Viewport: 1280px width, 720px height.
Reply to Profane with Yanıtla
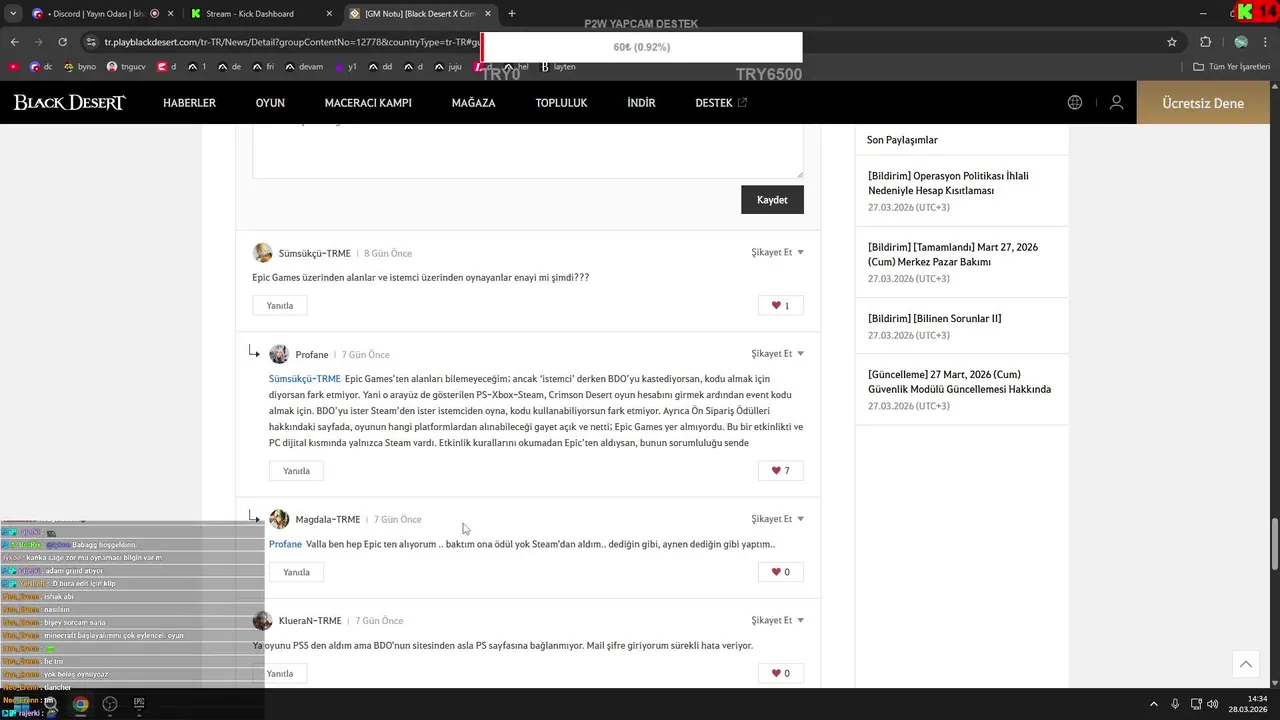(296, 470)
